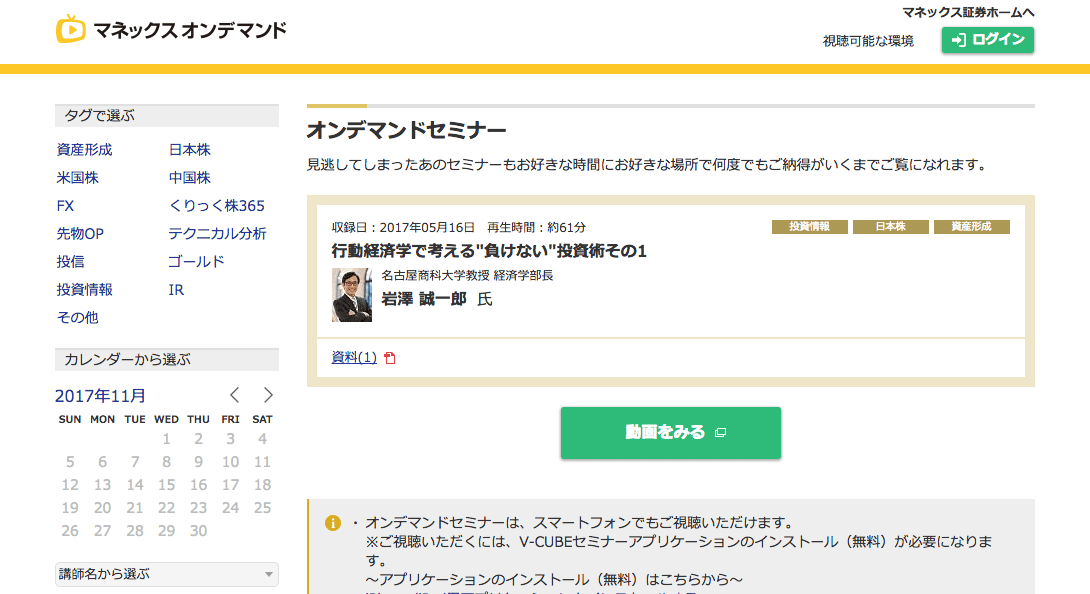
Task: Click the speaker photo of 岩澤 誠一郎
Action: [351, 295]
